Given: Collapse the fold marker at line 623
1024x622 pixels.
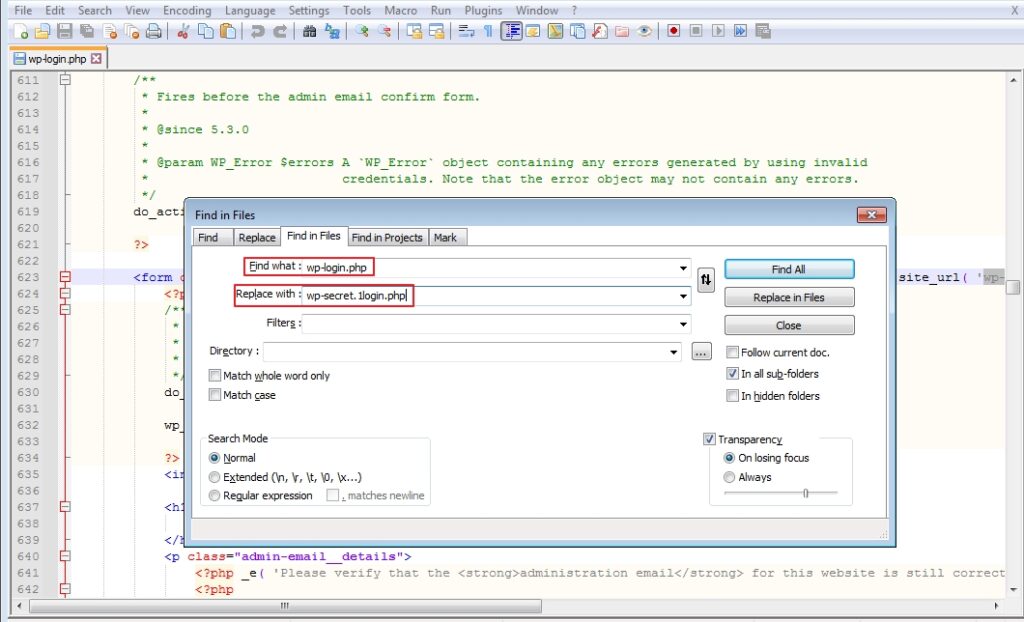Looking at the screenshot, I should click(x=65, y=277).
